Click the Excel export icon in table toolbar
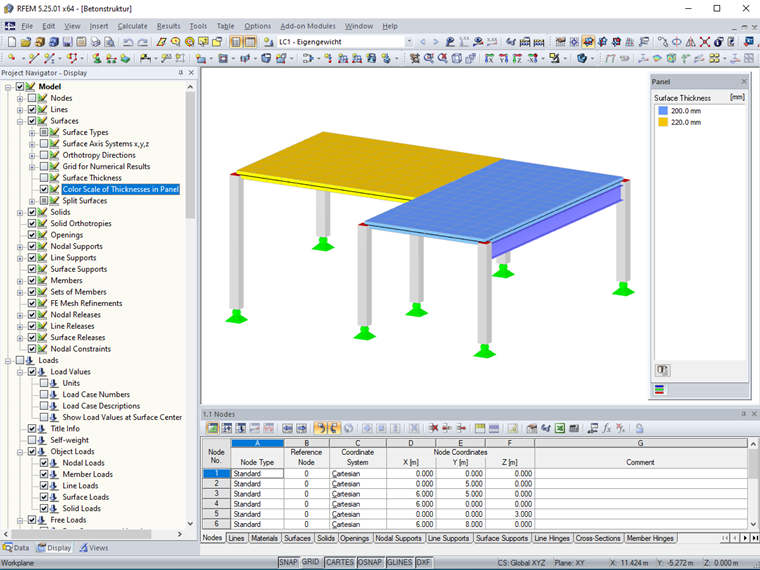 (x=560, y=428)
